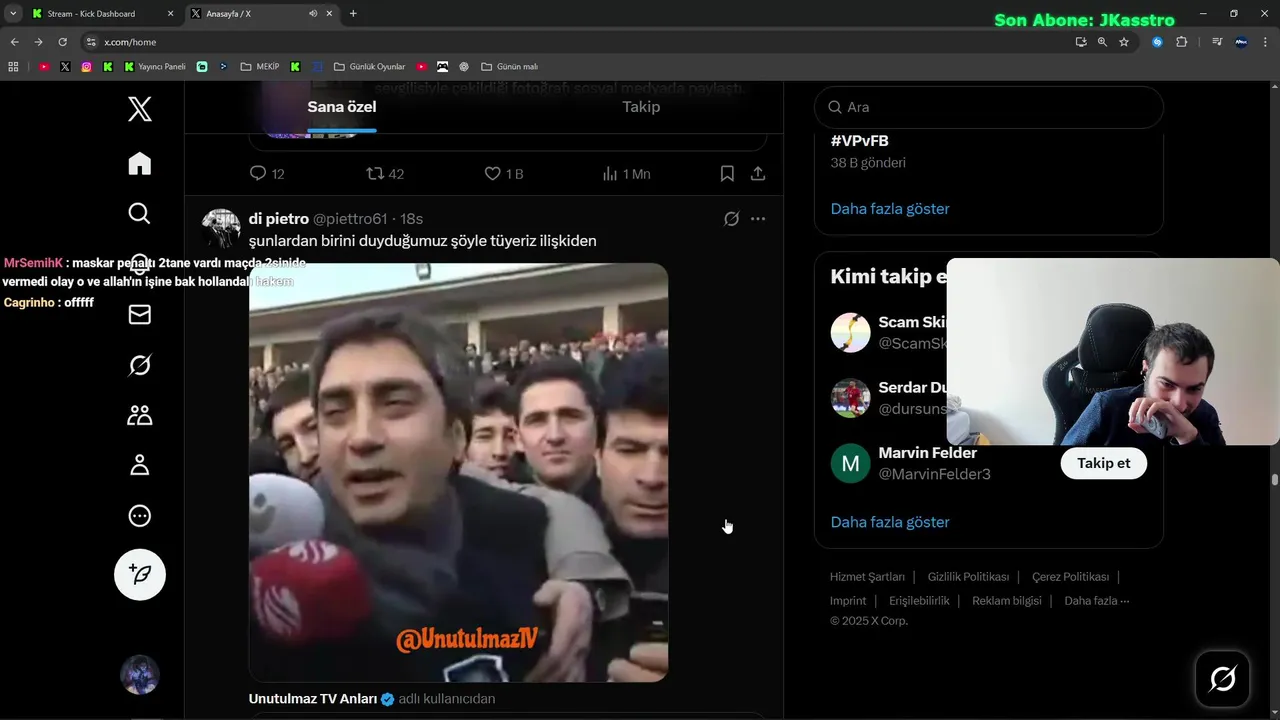Open browser media controls icon
Screen dimensions: 1280x720
pos(1217,42)
